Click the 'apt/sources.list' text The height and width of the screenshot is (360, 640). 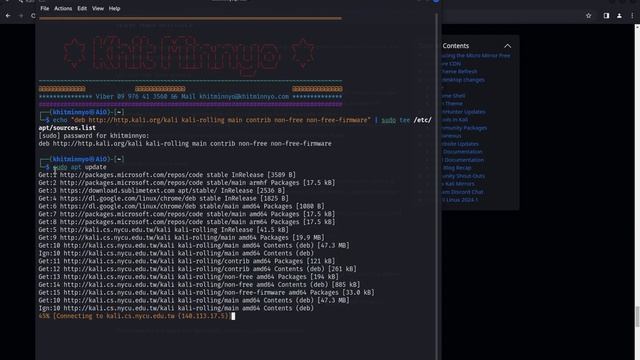(67, 128)
